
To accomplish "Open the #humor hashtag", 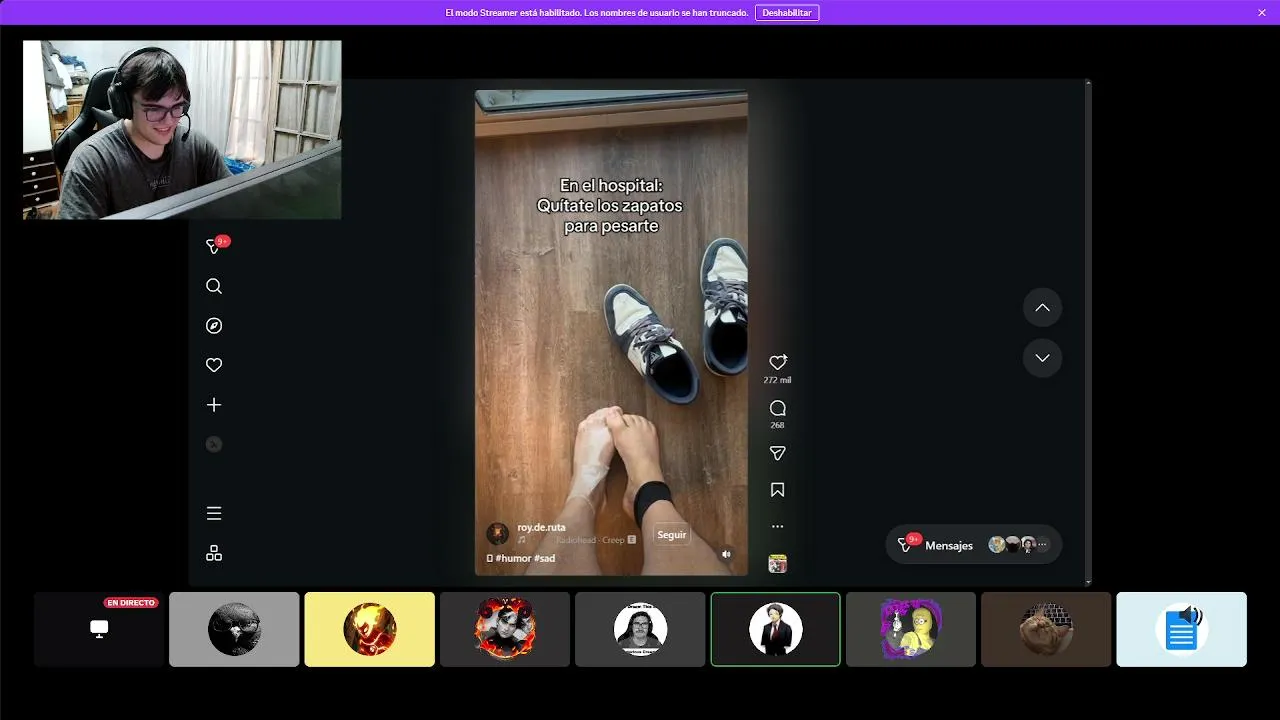I will pos(512,558).
